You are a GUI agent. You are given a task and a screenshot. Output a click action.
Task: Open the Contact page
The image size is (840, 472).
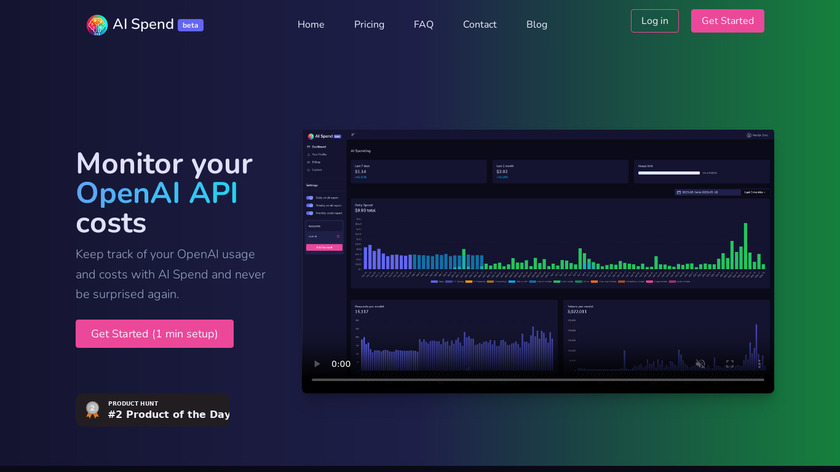[x=479, y=25]
